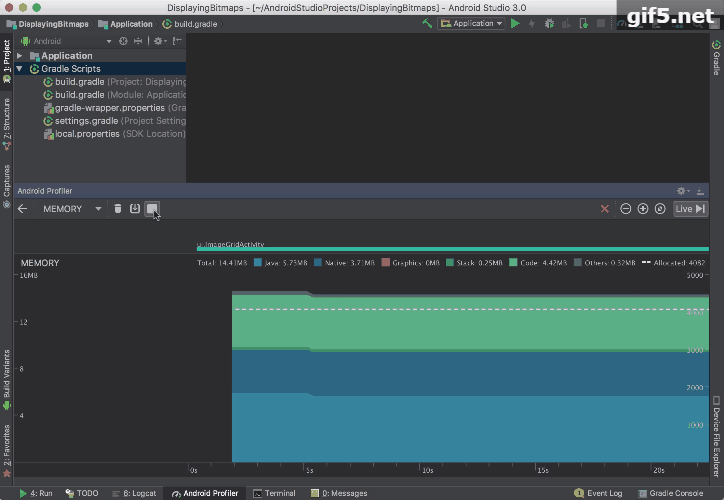Open Z: Structure side tab
The width and height of the screenshot is (724, 500).
click(x=6, y=124)
